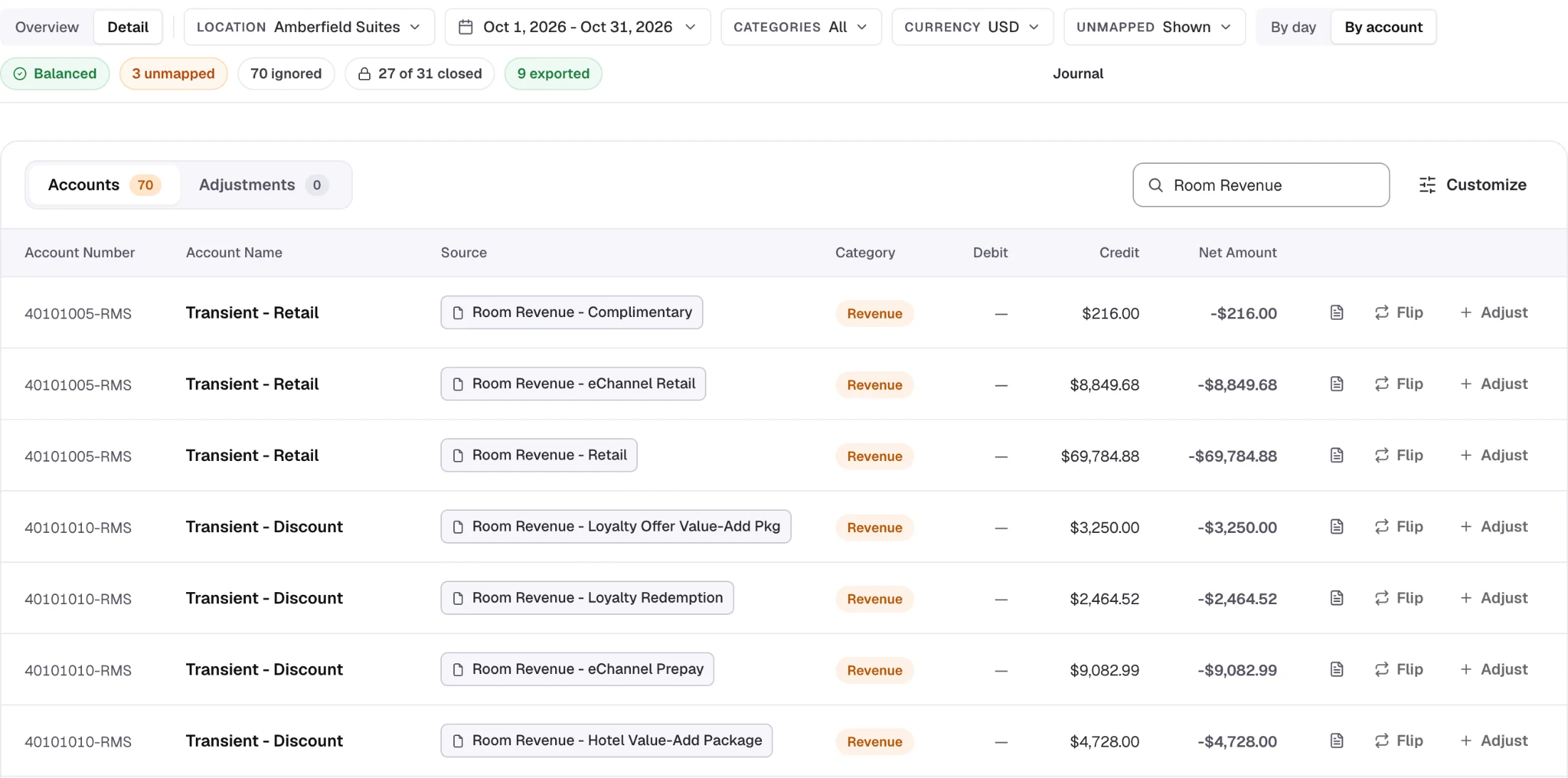Switch to Overview mode
The image size is (1568, 778).
coord(47,27)
